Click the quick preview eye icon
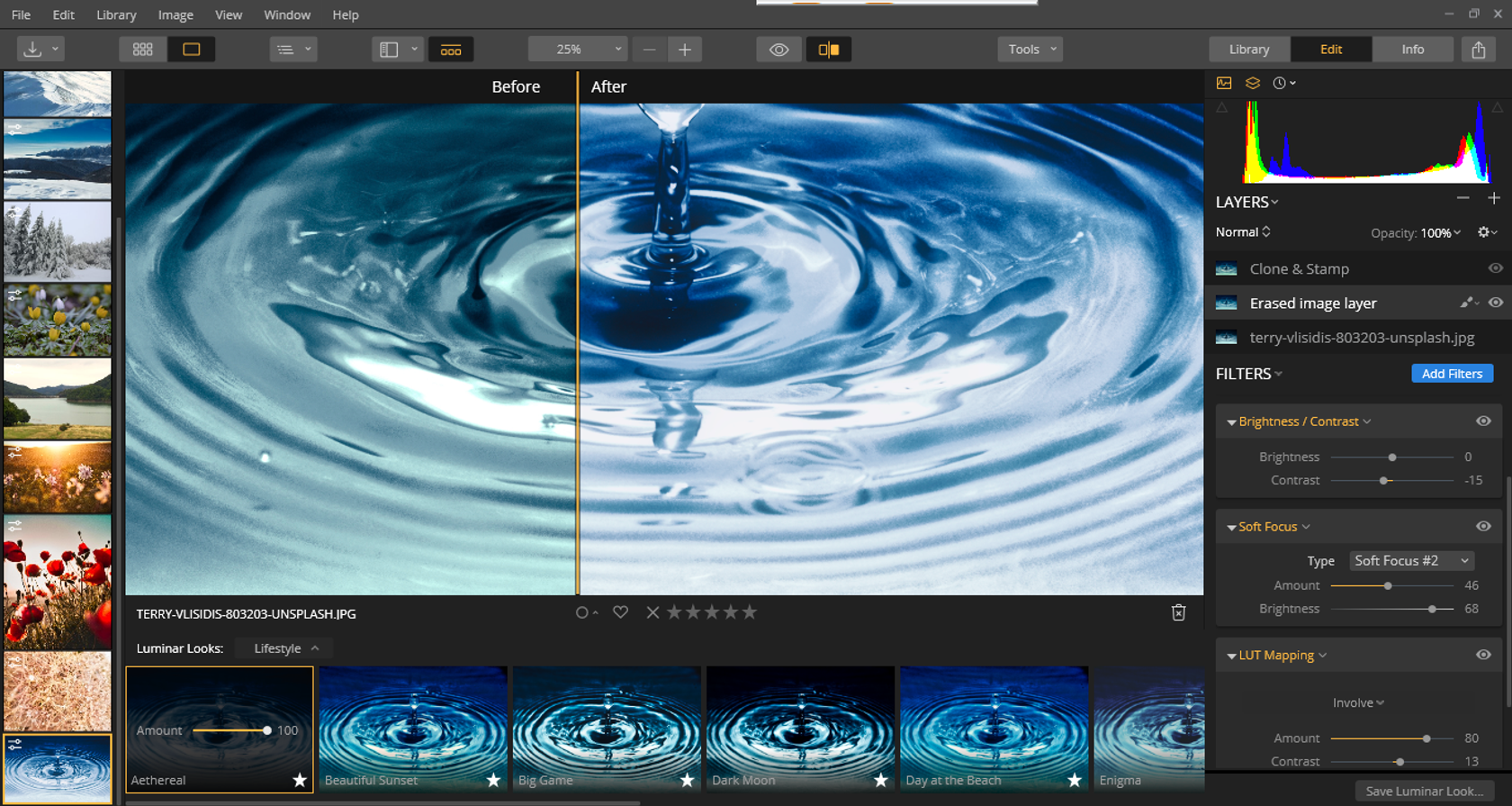This screenshot has height=806, width=1512. (x=779, y=50)
